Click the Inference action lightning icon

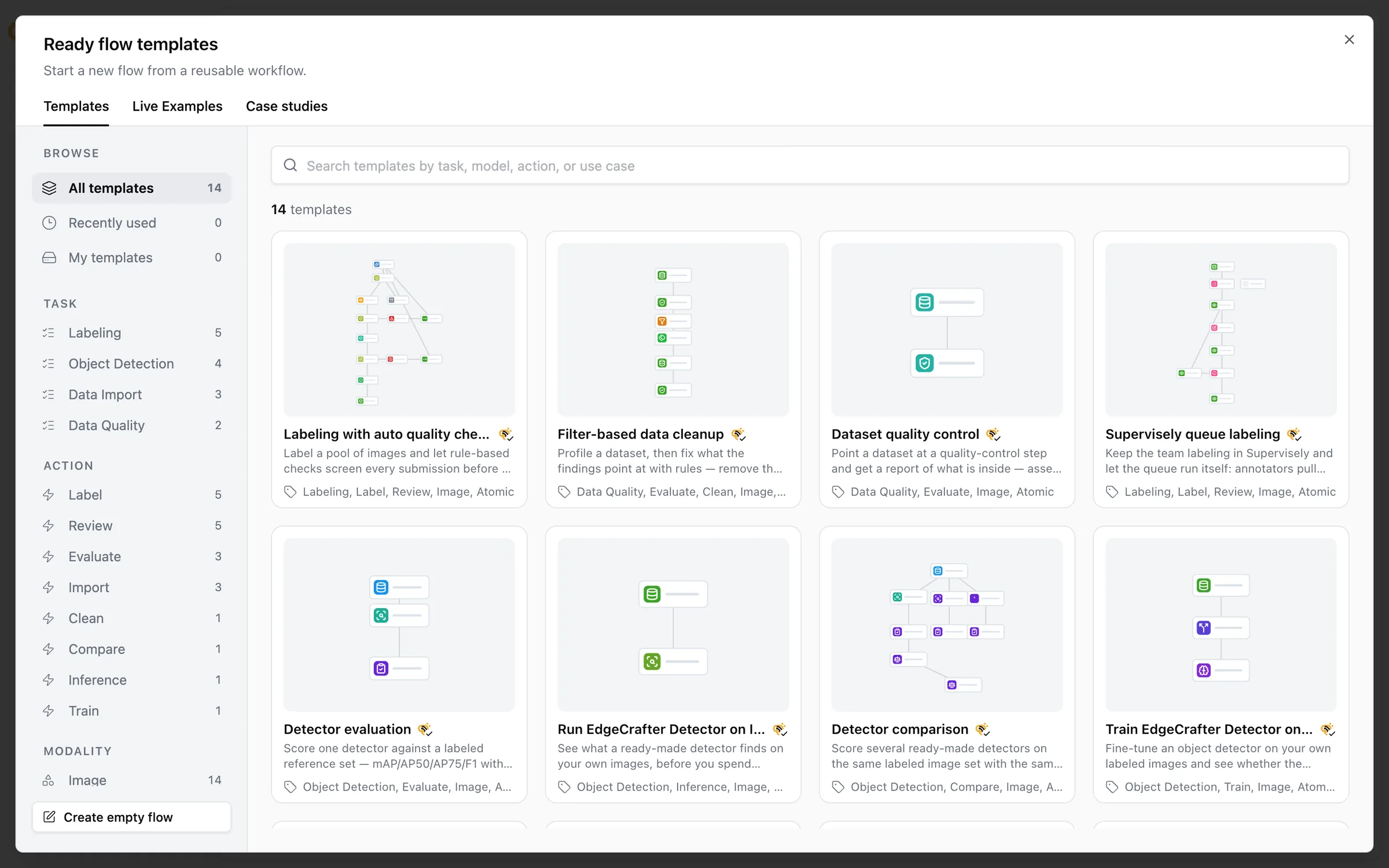(x=49, y=680)
